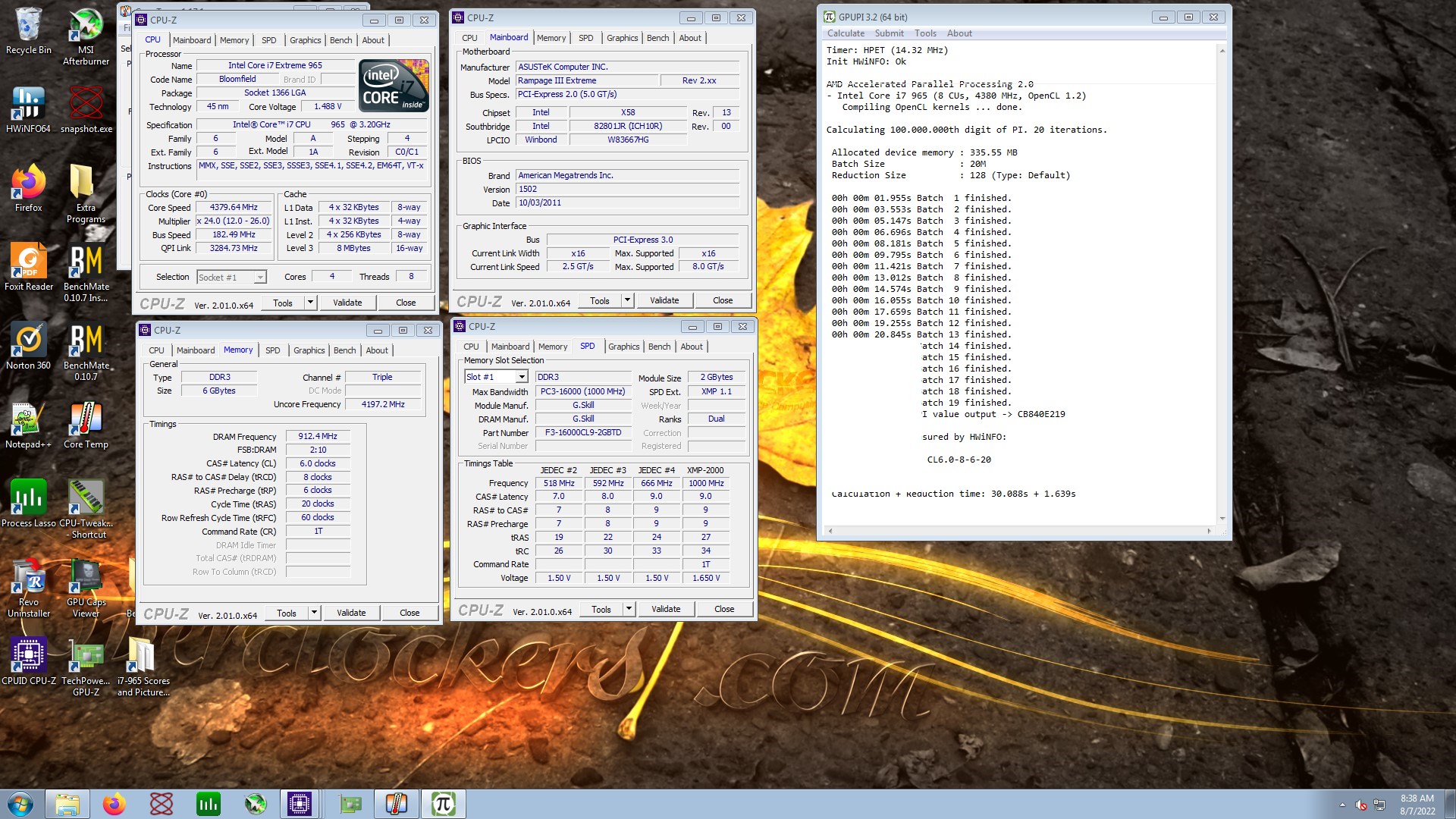Open the Extra Programs folder

point(86,194)
